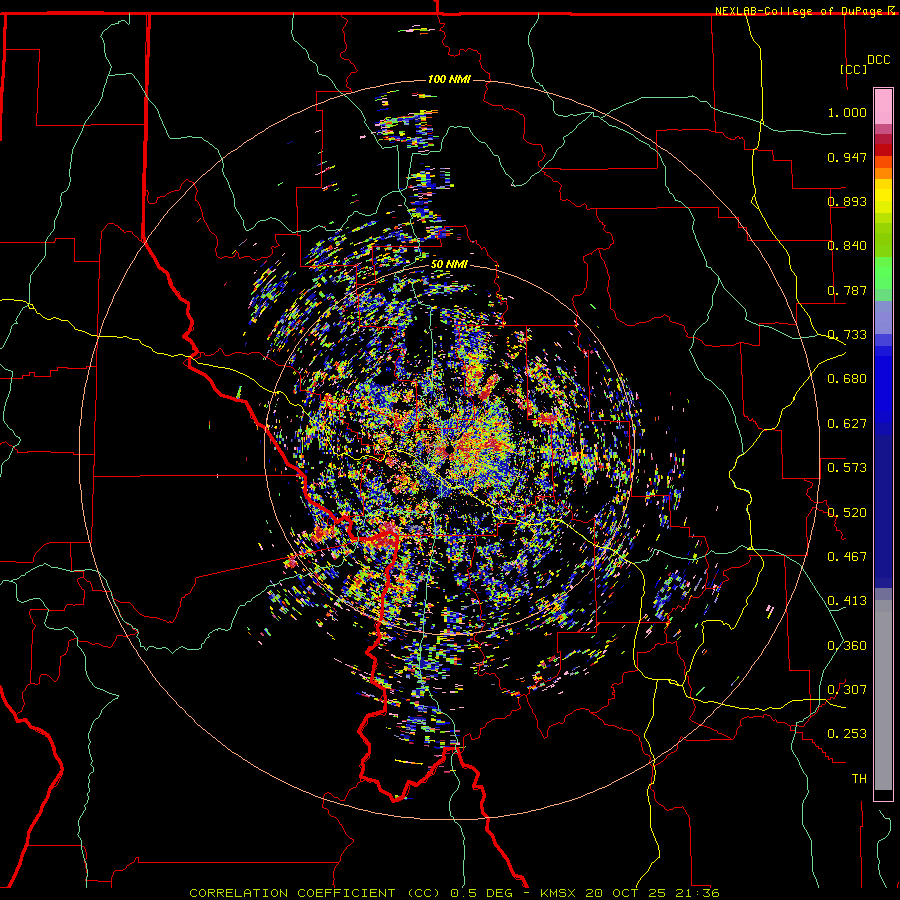This screenshot has height=900, width=900.
Task: Select the 0.360 legend value
Action: pyautogui.click(x=847, y=645)
